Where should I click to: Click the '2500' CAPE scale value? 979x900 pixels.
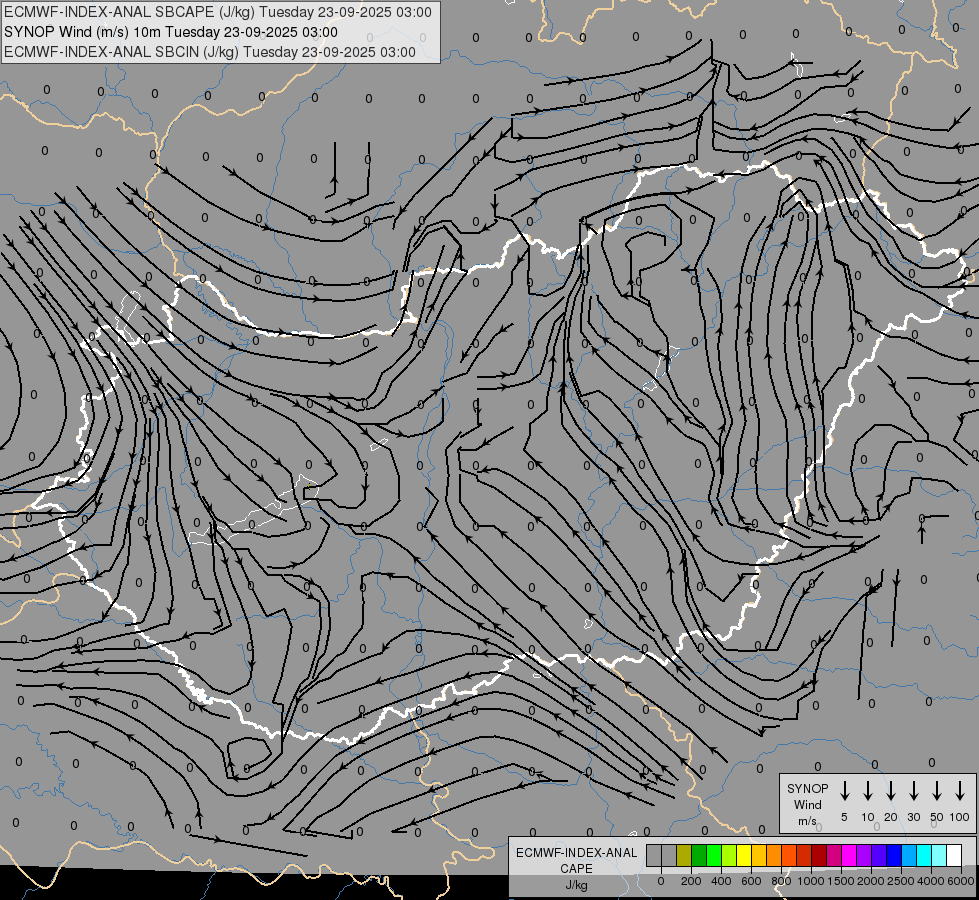(x=901, y=881)
